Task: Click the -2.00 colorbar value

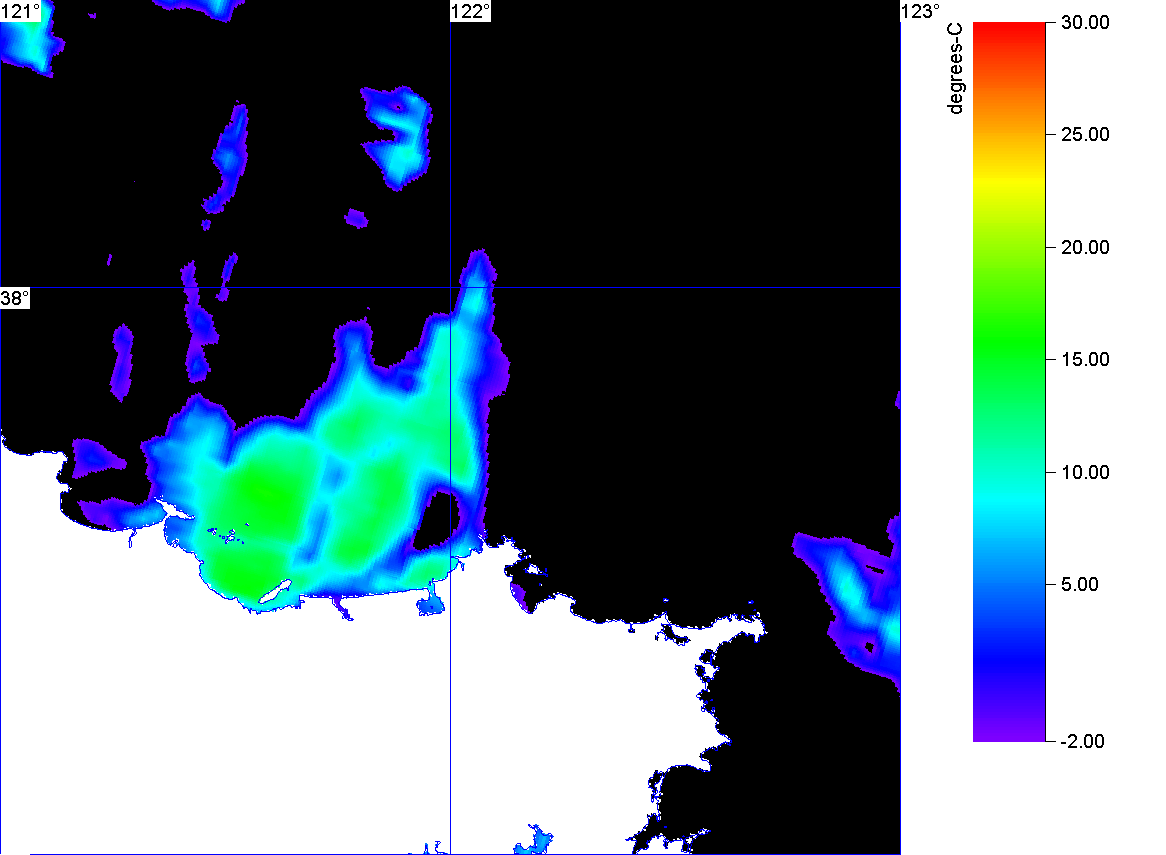Action: 1082,741
